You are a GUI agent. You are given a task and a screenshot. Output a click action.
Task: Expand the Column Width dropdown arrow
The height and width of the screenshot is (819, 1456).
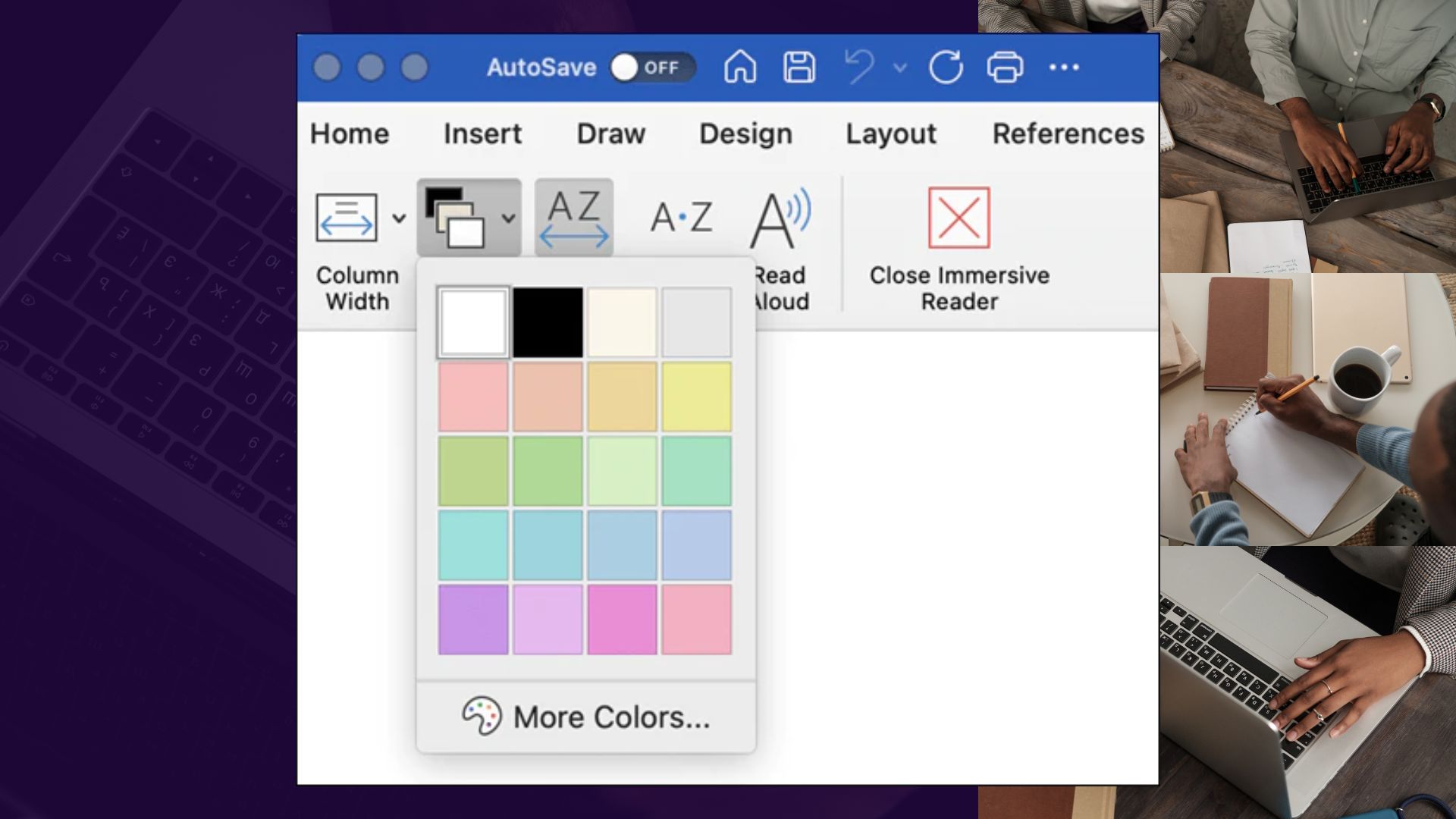(399, 218)
